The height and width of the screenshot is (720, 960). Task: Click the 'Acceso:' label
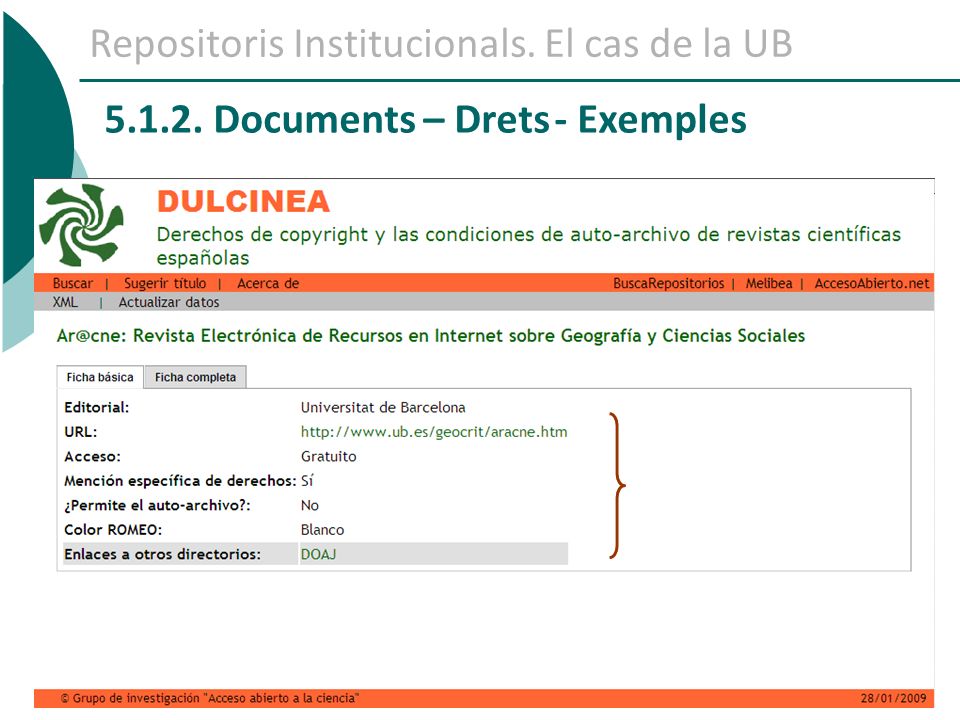pos(92,456)
